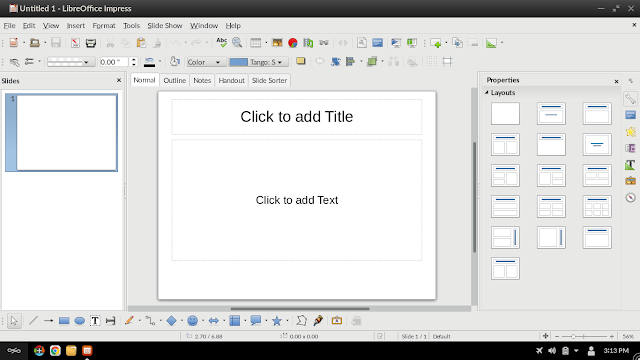Image resolution: width=640 pixels, height=360 pixels.
Task: Insert chart icon in toolbar
Action: tap(293, 42)
